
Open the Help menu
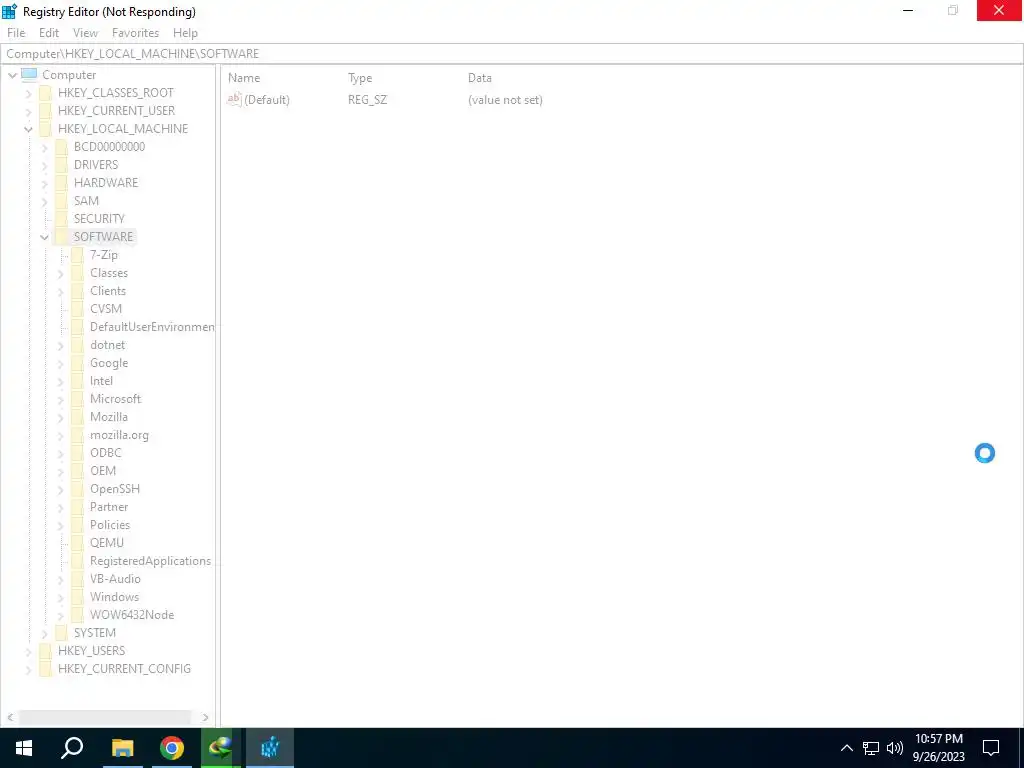(x=185, y=33)
